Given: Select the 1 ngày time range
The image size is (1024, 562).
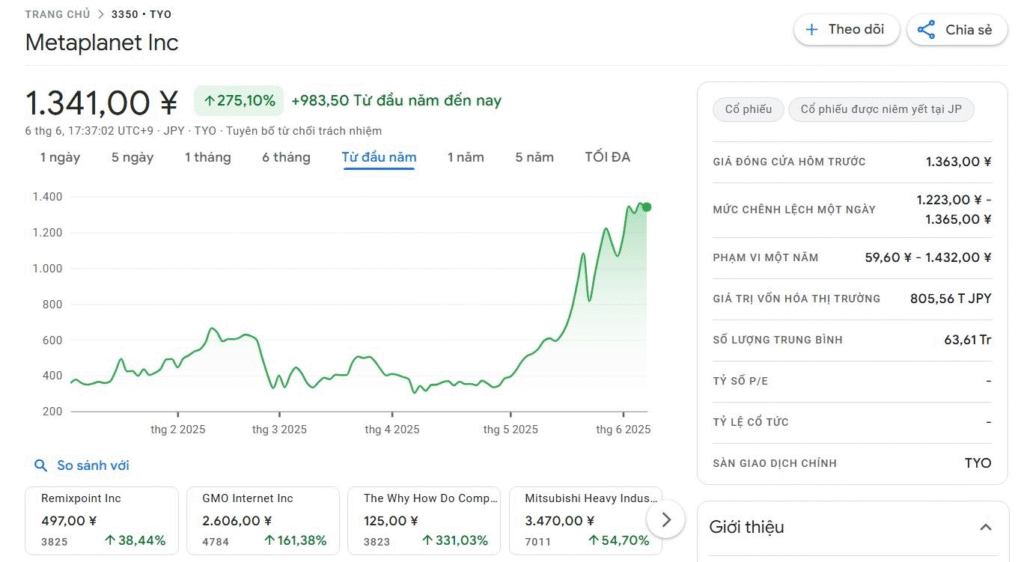Looking at the screenshot, I should (60, 157).
